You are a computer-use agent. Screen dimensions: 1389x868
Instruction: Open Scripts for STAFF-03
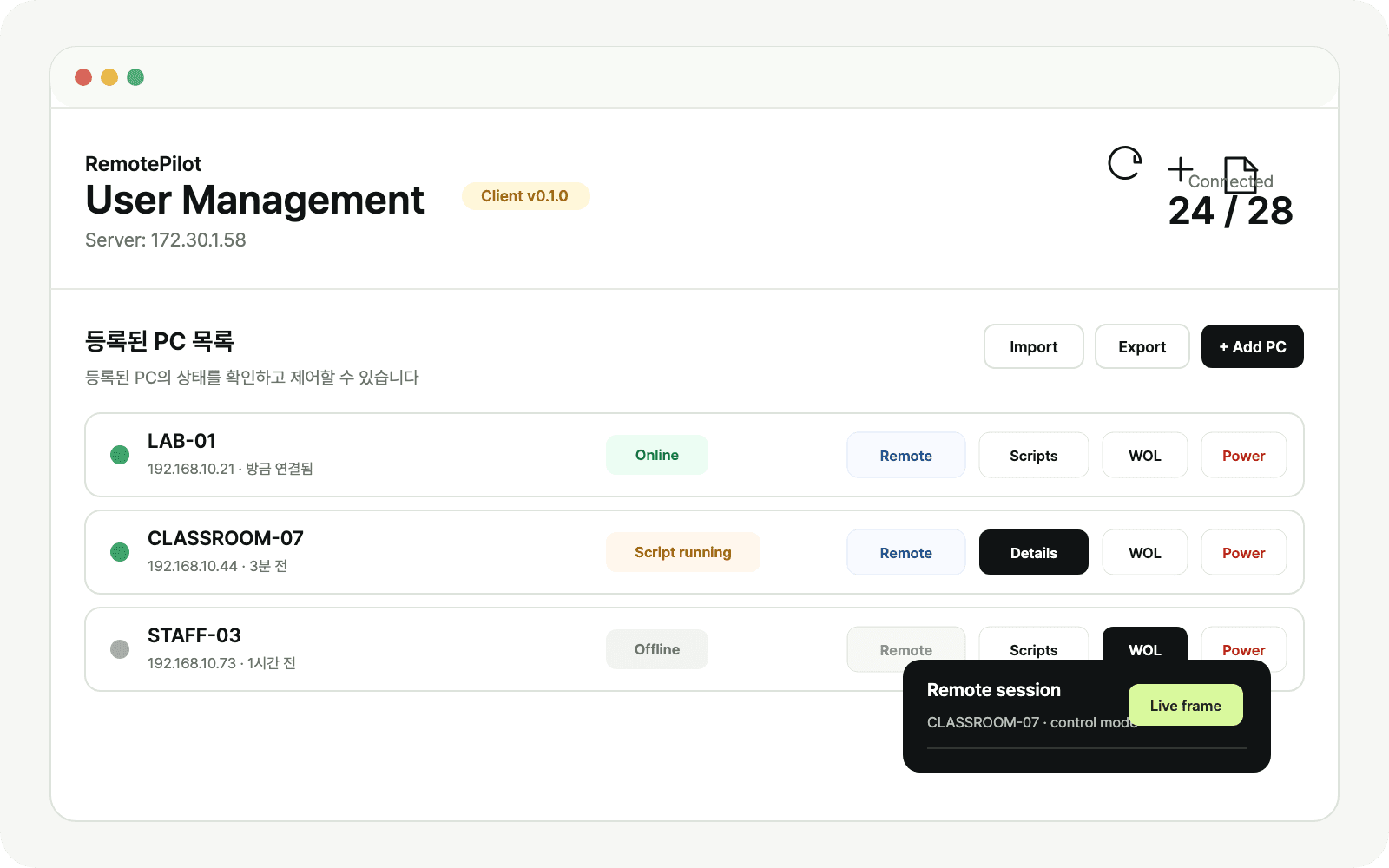click(x=1034, y=643)
